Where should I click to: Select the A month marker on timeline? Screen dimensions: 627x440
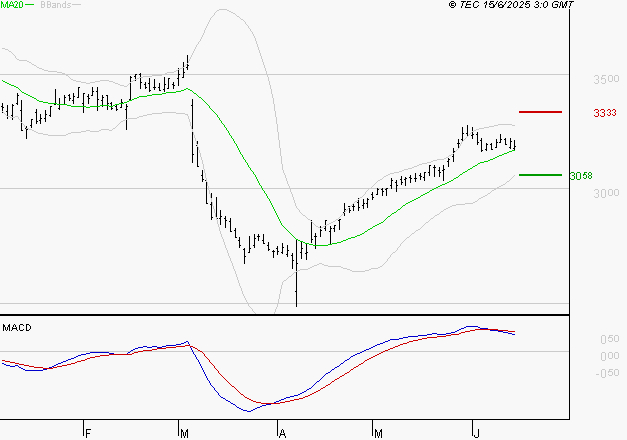[x=282, y=433]
